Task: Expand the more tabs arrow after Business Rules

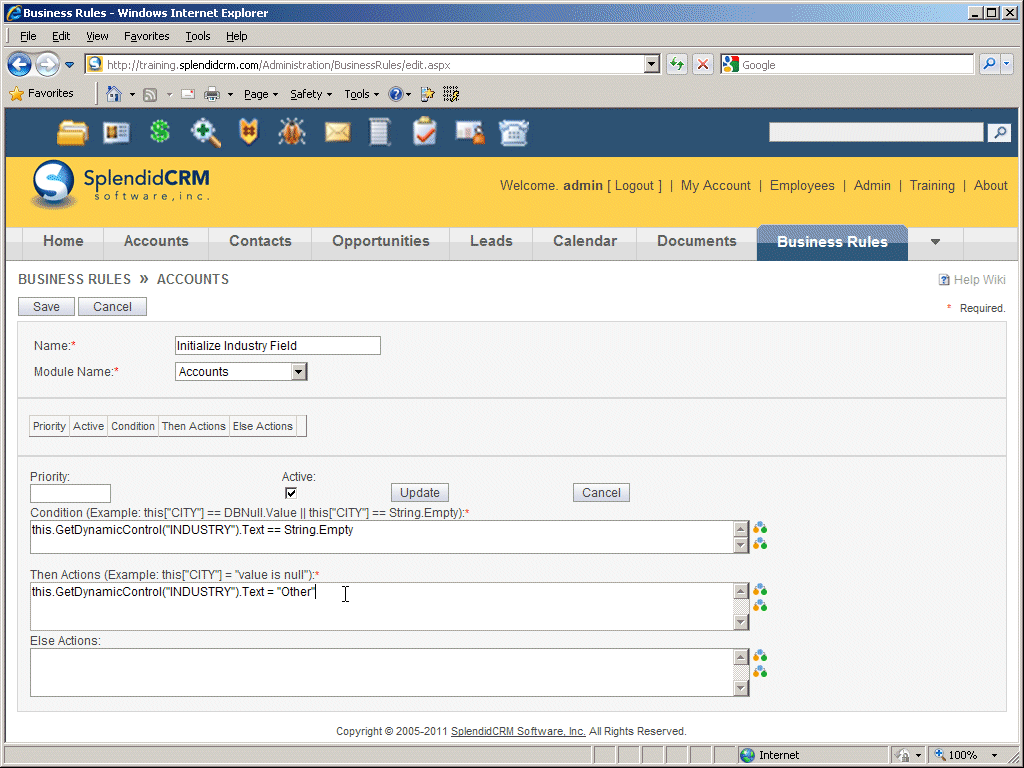Action: tap(935, 242)
